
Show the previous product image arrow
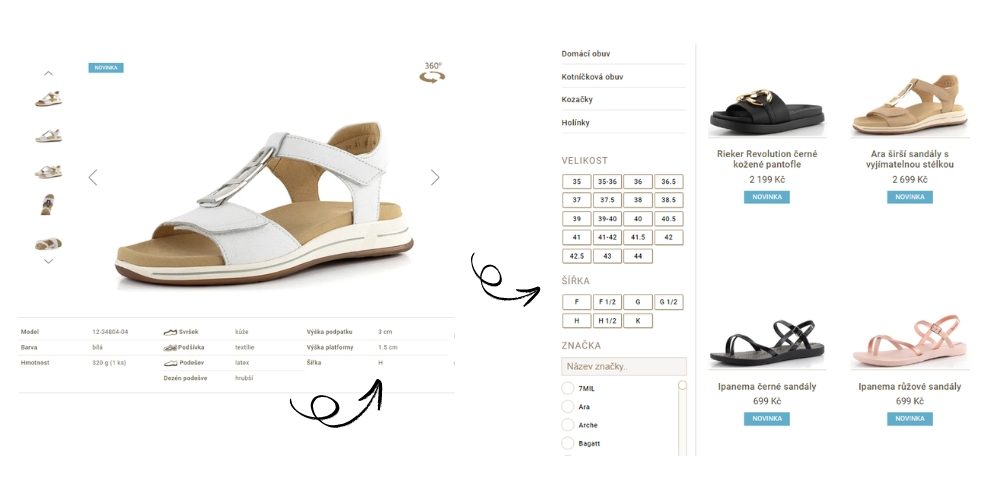[x=93, y=177]
